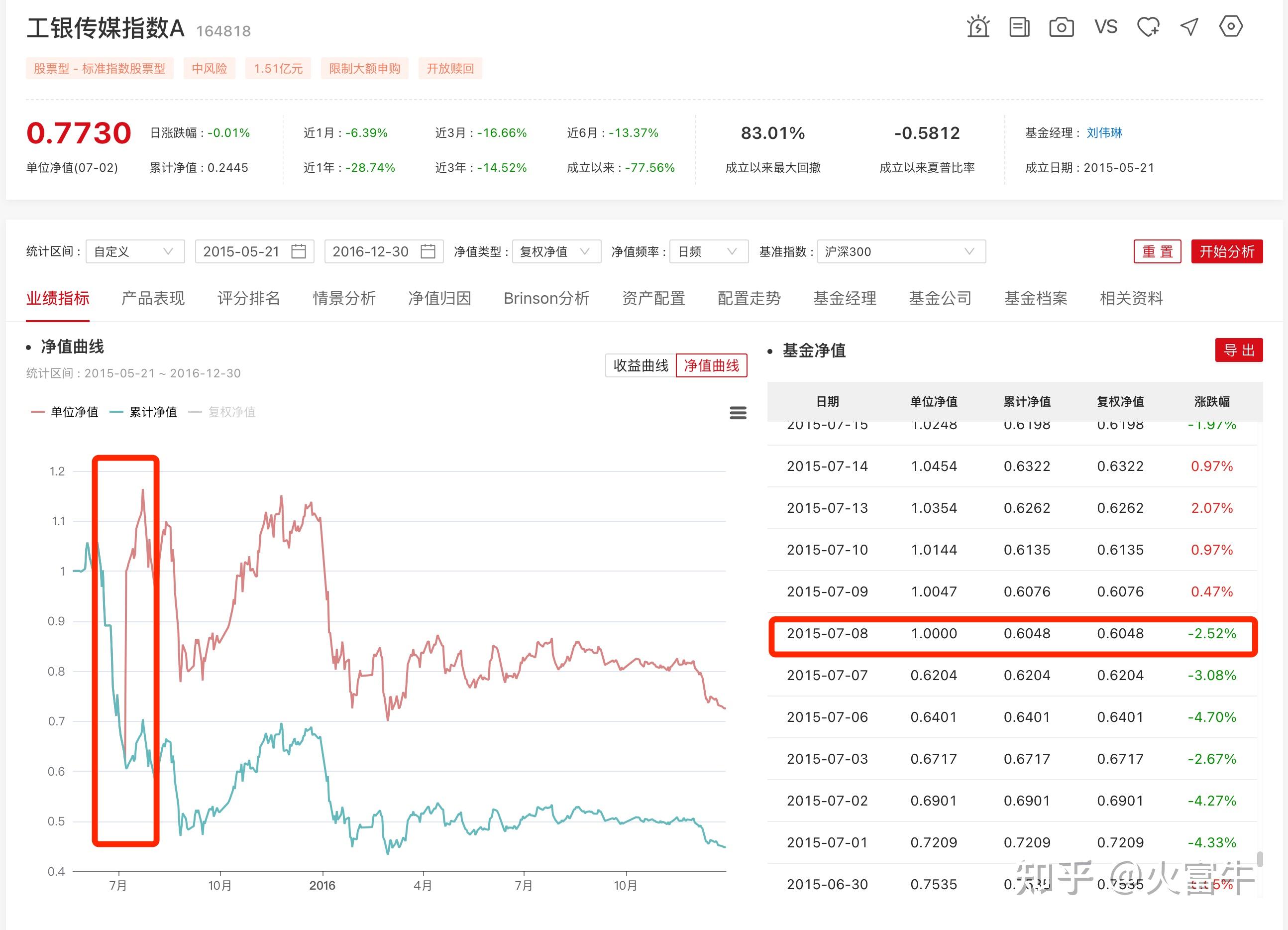Open the hexagon settings icon
This screenshot has width=1288, height=930.
[x=1231, y=26]
